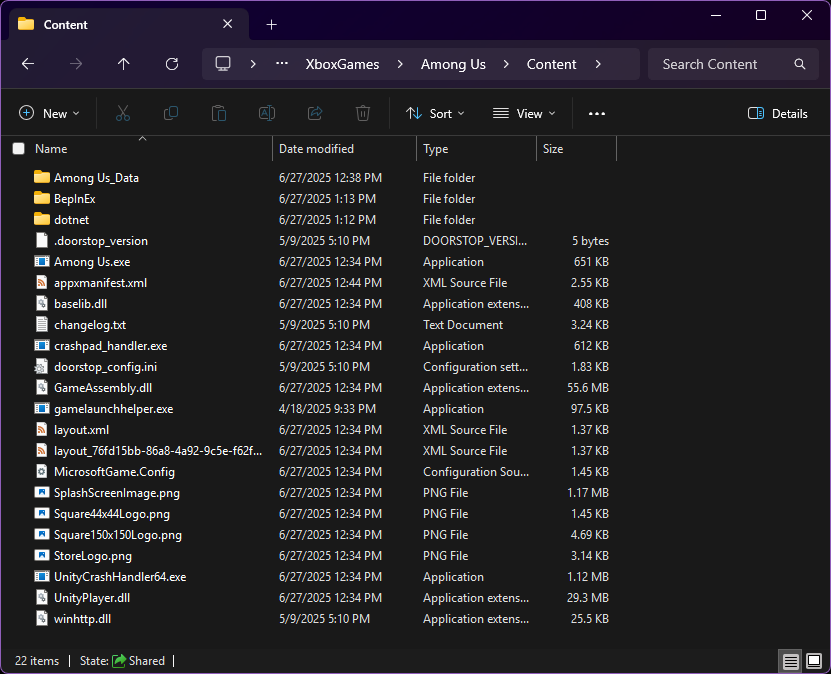Click the changelog.txt document icon
This screenshot has height=674, width=831.
point(42,324)
